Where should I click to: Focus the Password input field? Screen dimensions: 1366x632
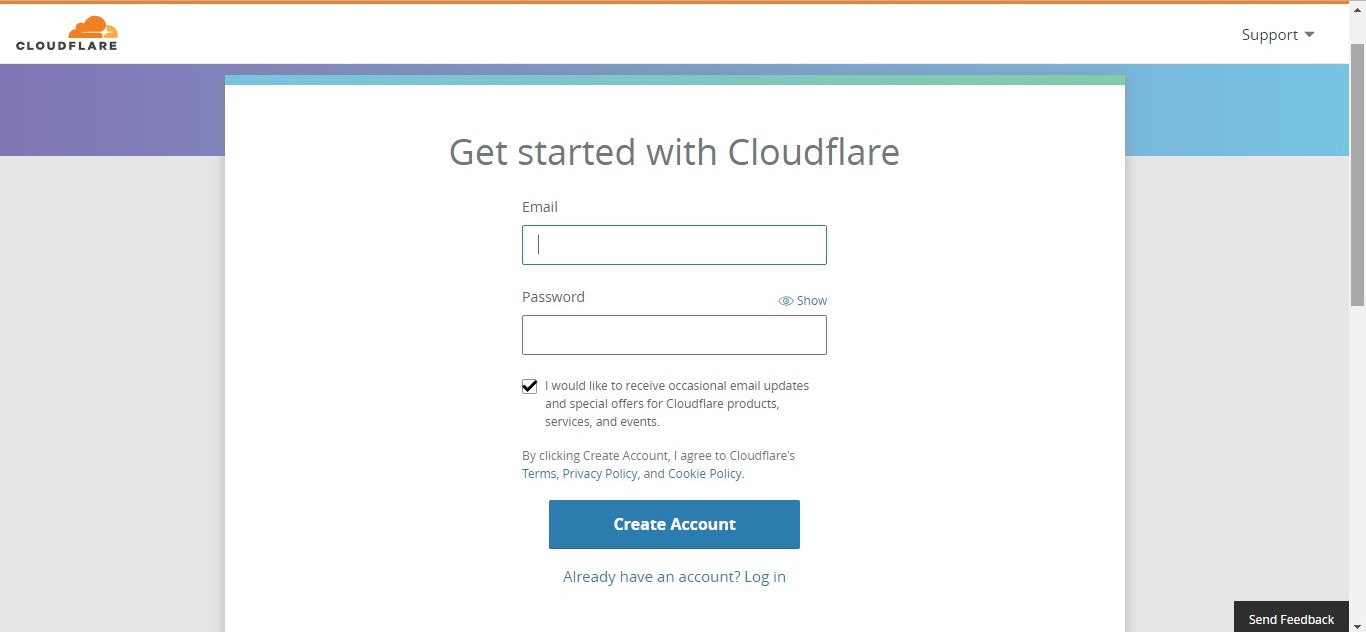(x=674, y=335)
